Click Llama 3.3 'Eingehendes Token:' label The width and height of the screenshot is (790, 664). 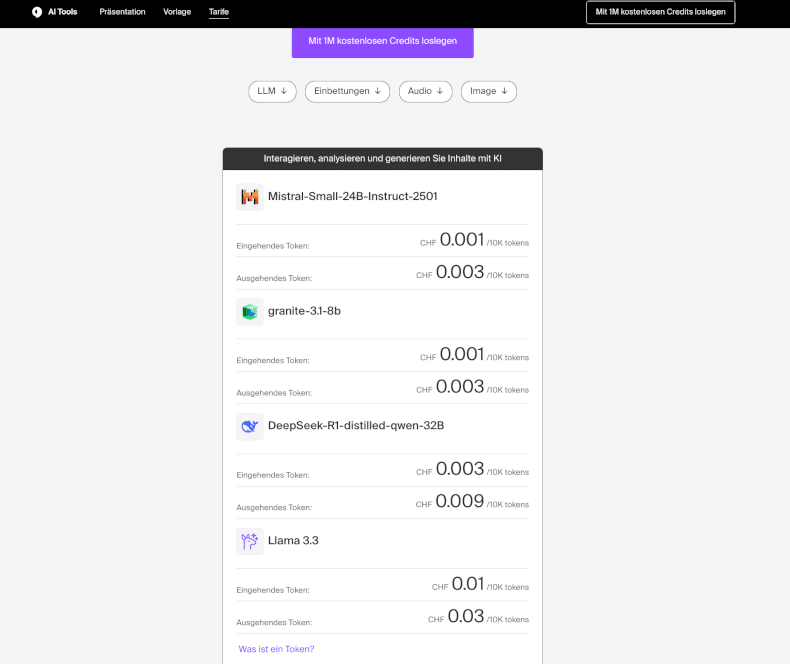coord(273,590)
